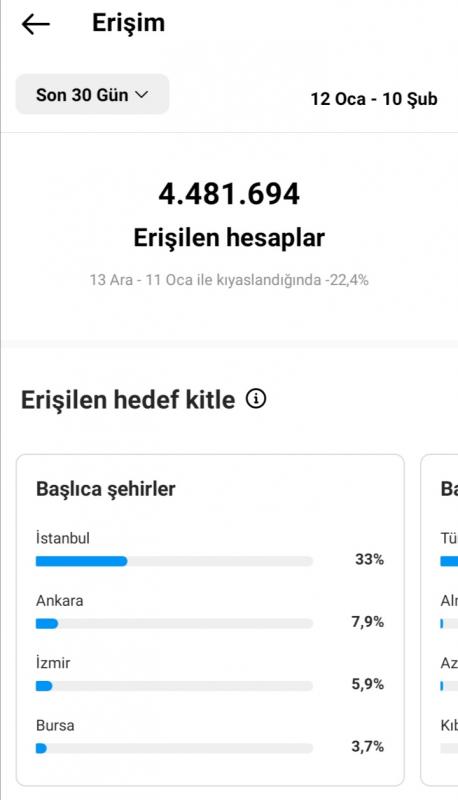
Task: Select the İzmir progress bar
Action: (174, 686)
